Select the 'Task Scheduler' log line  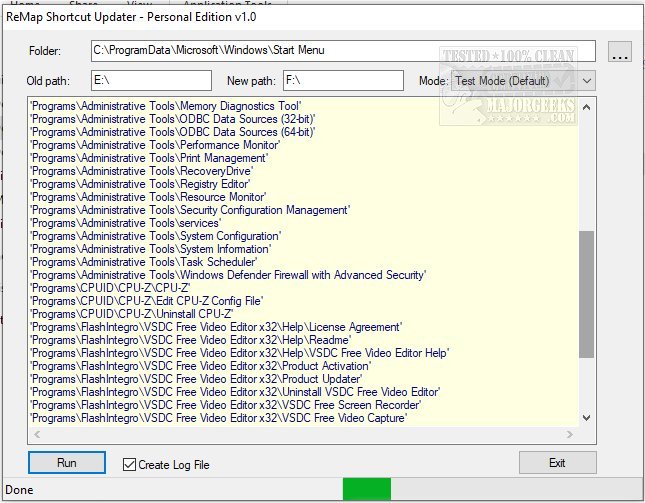pos(144,262)
